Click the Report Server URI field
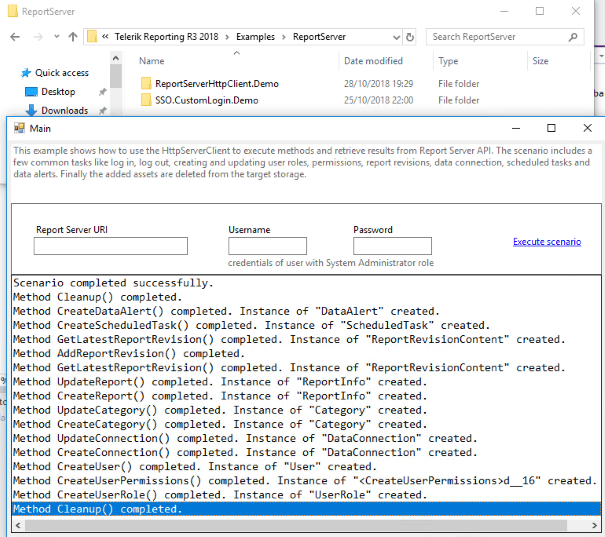The width and height of the screenshot is (605, 537). coord(111,246)
